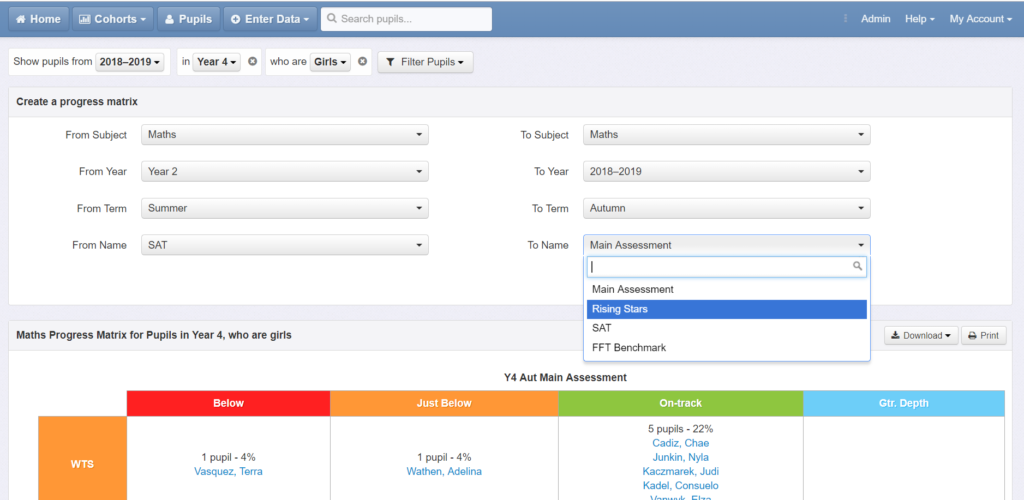Open the 2018–2019 year filter dropdown
1024x500 pixels.
130,62
